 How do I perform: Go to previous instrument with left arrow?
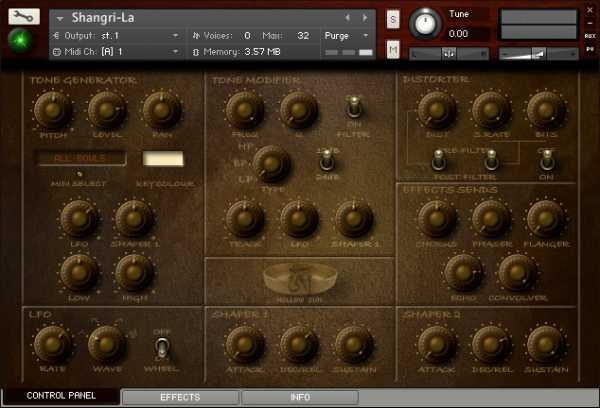tap(347, 18)
